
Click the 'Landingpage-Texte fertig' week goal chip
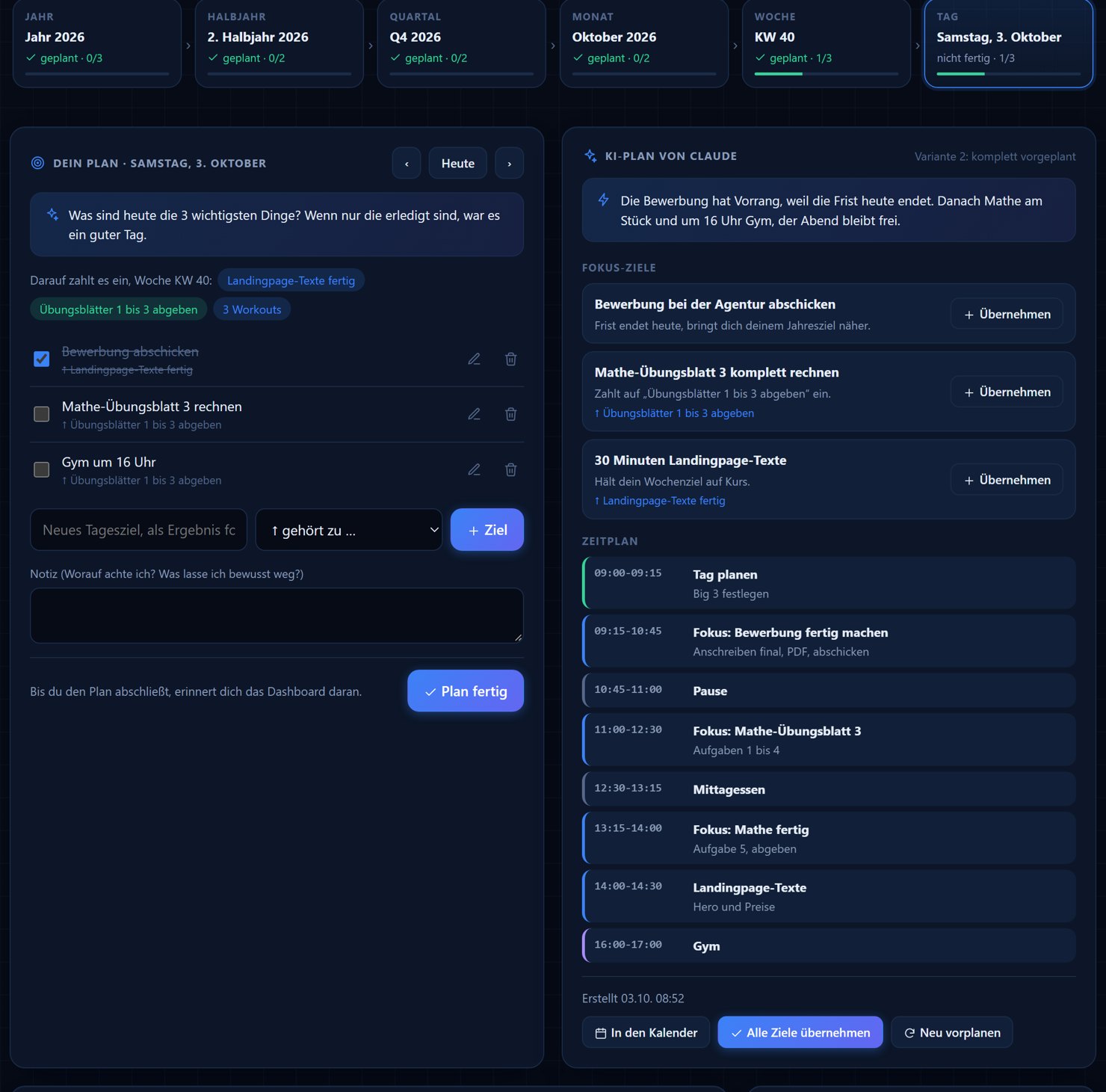291,280
